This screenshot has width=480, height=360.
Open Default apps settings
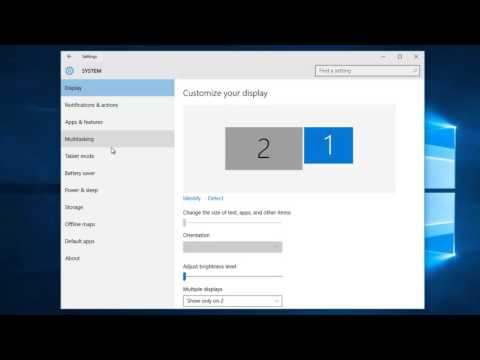117,241
